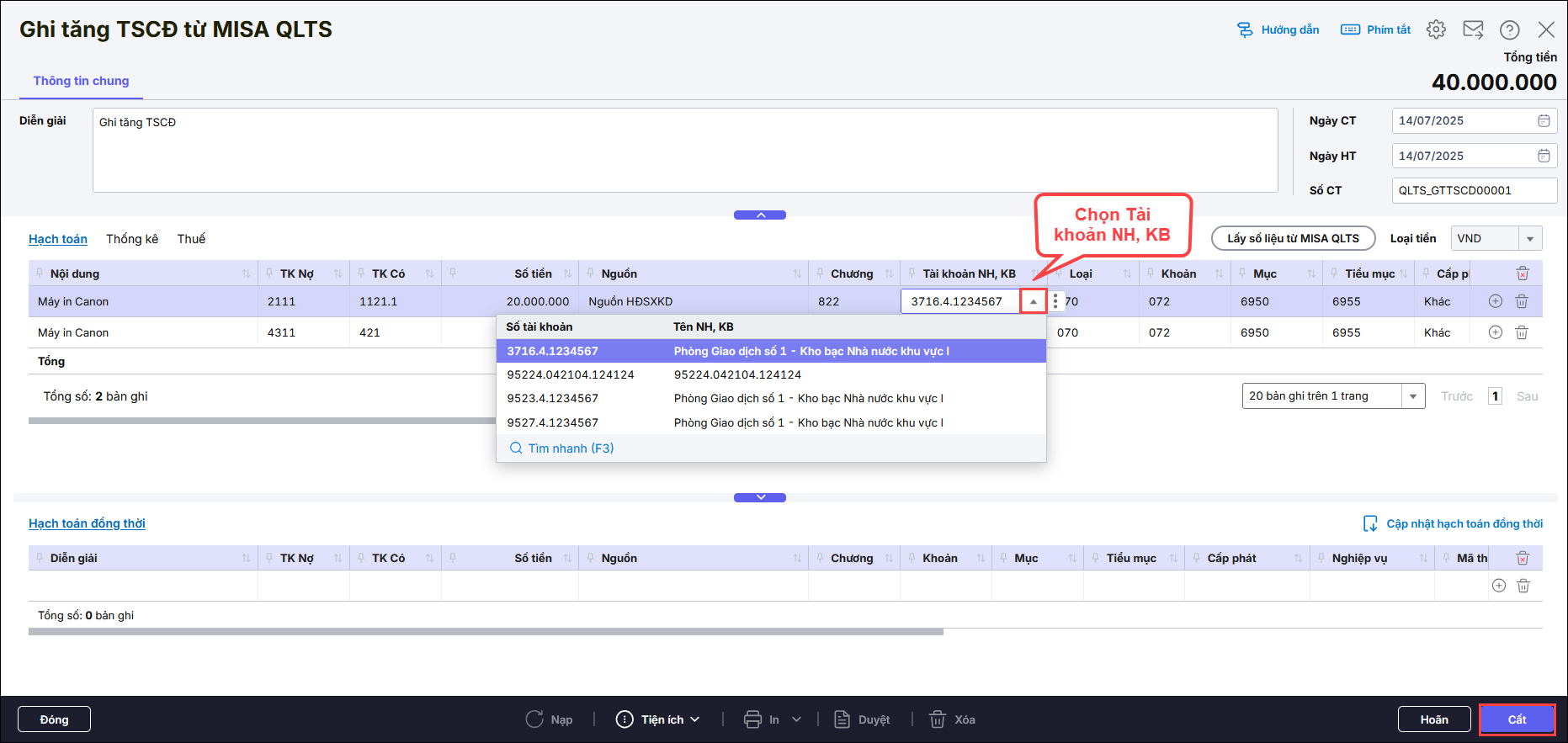Add row after second Máy in Canon
The height and width of the screenshot is (743, 1568).
1495,332
